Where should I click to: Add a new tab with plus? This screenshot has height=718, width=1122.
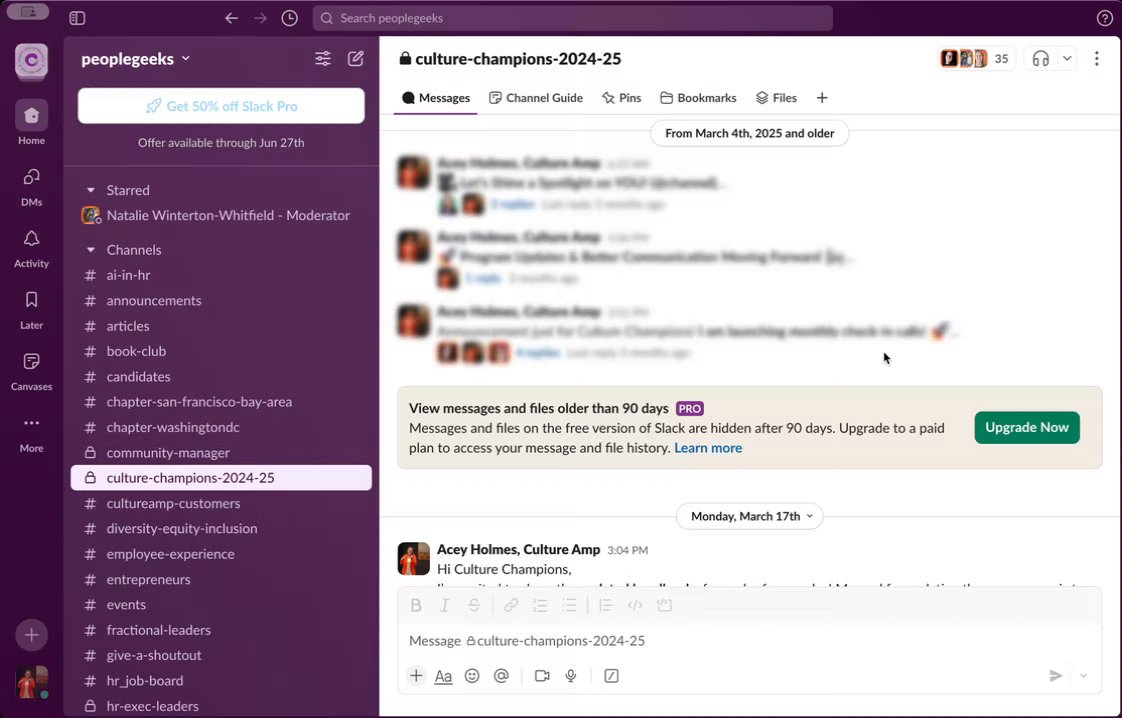click(822, 98)
